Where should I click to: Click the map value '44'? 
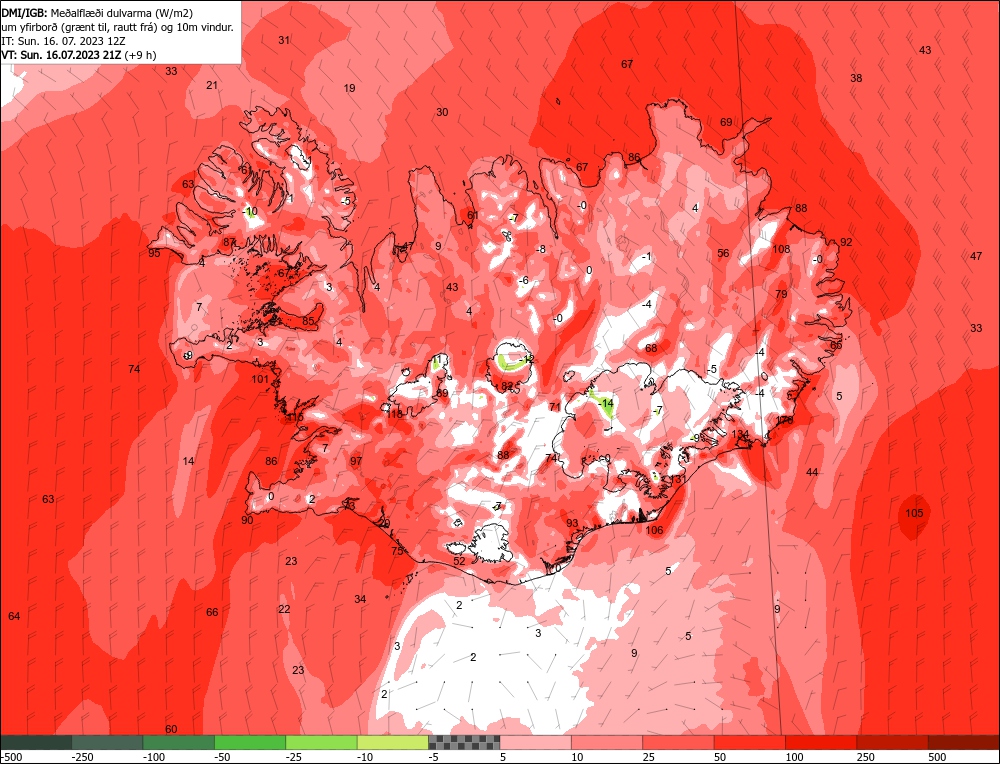[x=812, y=473]
